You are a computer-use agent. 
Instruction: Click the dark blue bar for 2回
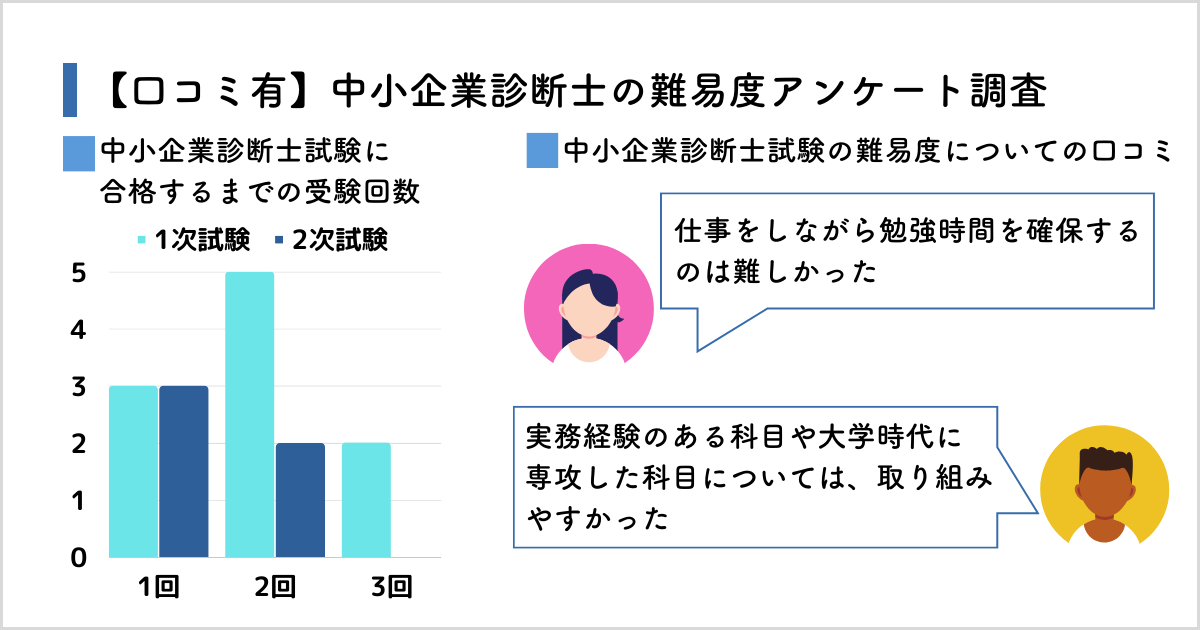pos(300,500)
